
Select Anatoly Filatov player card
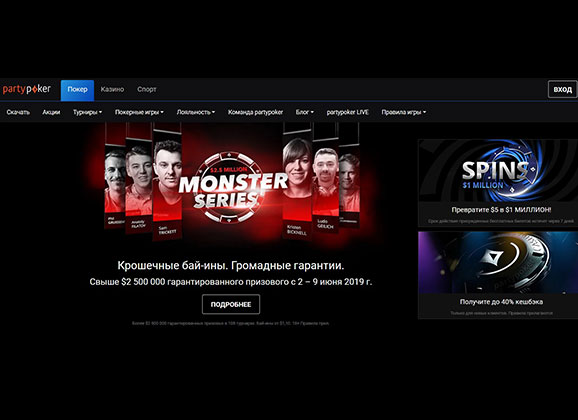139,180
